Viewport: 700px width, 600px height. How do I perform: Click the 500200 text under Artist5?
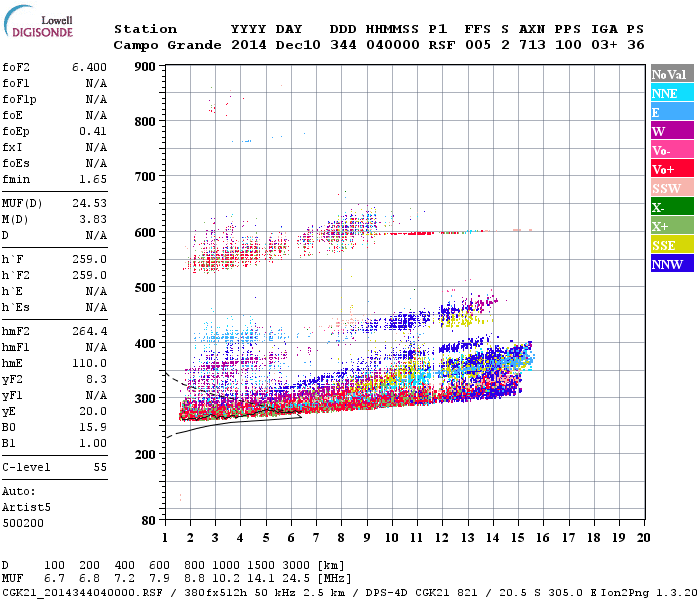[23, 523]
